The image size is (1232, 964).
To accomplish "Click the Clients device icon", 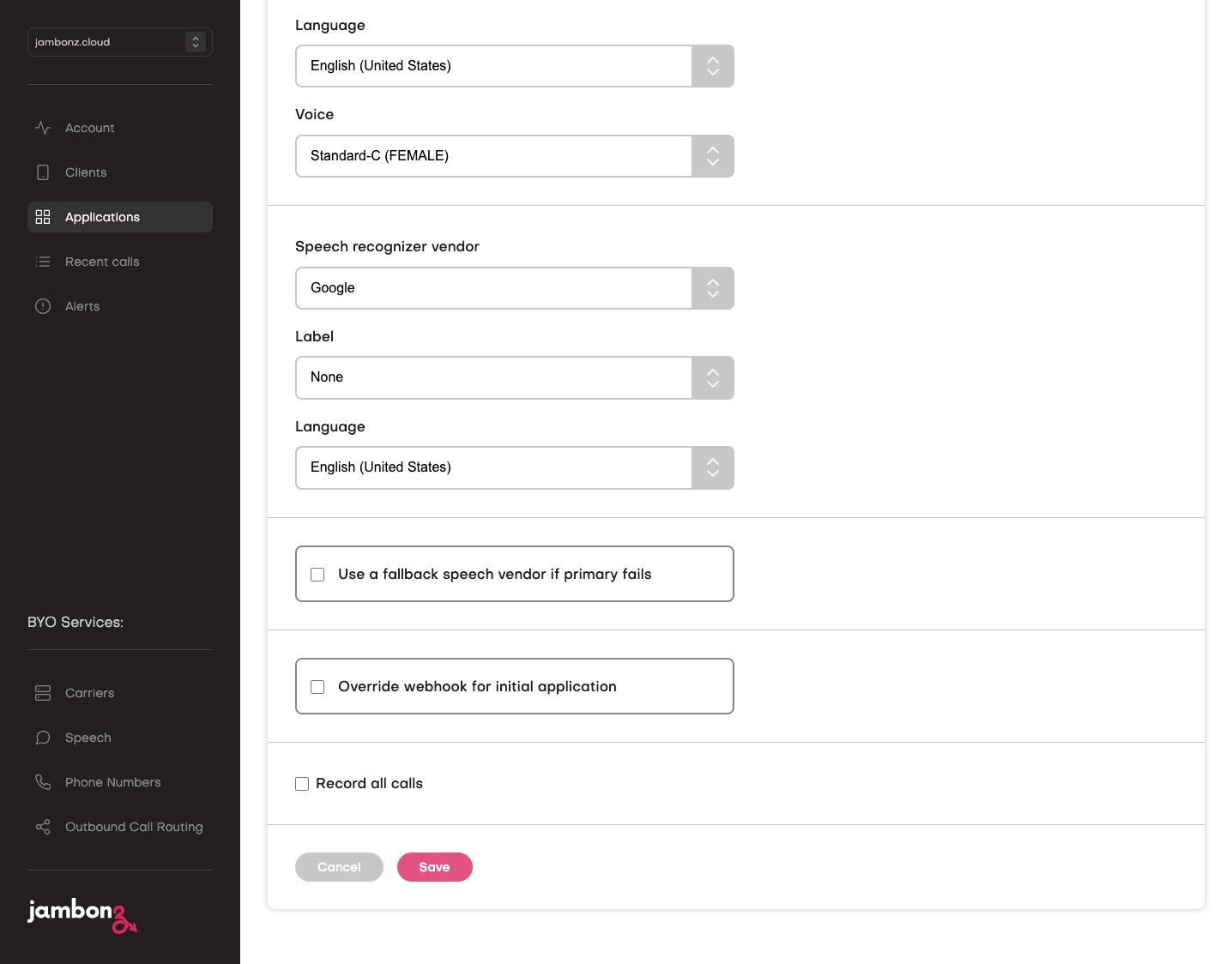I will [43, 172].
